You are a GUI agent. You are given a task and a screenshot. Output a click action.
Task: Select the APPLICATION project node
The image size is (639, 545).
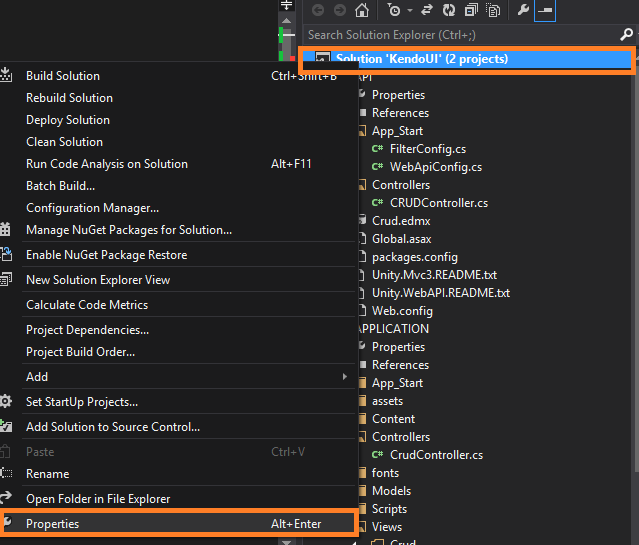tap(394, 329)
